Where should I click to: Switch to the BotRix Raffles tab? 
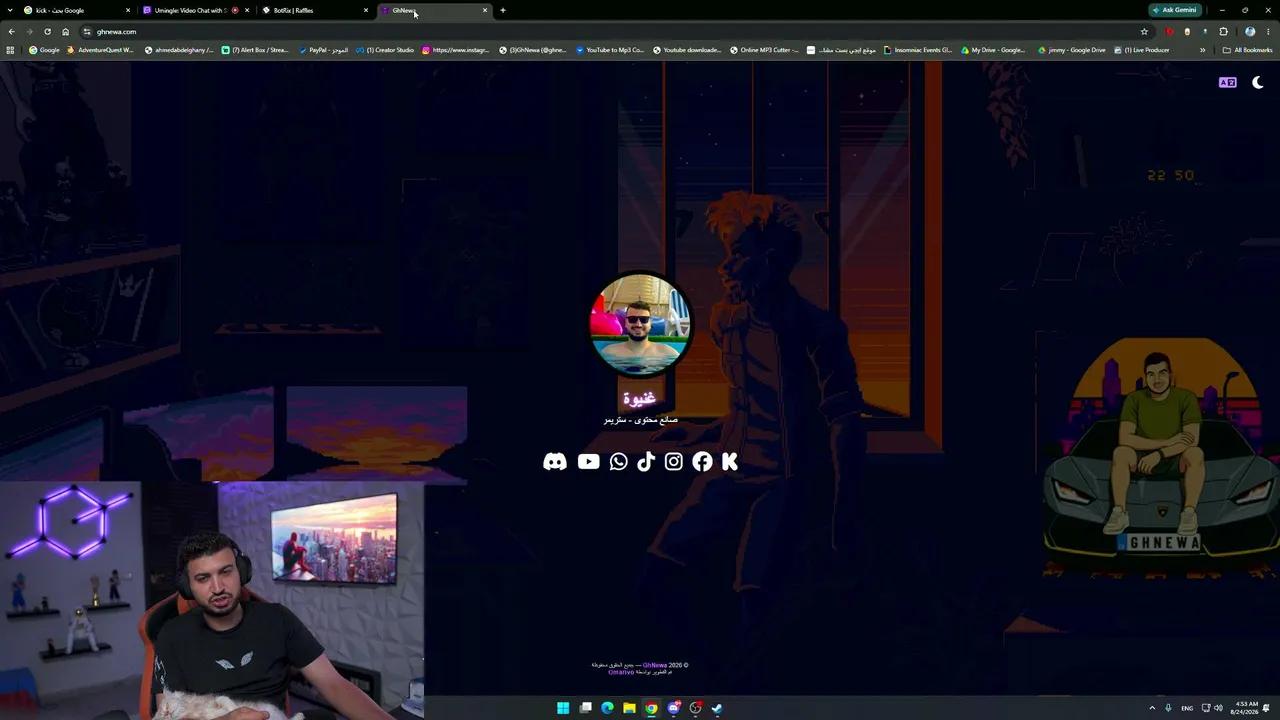[316, 10]
